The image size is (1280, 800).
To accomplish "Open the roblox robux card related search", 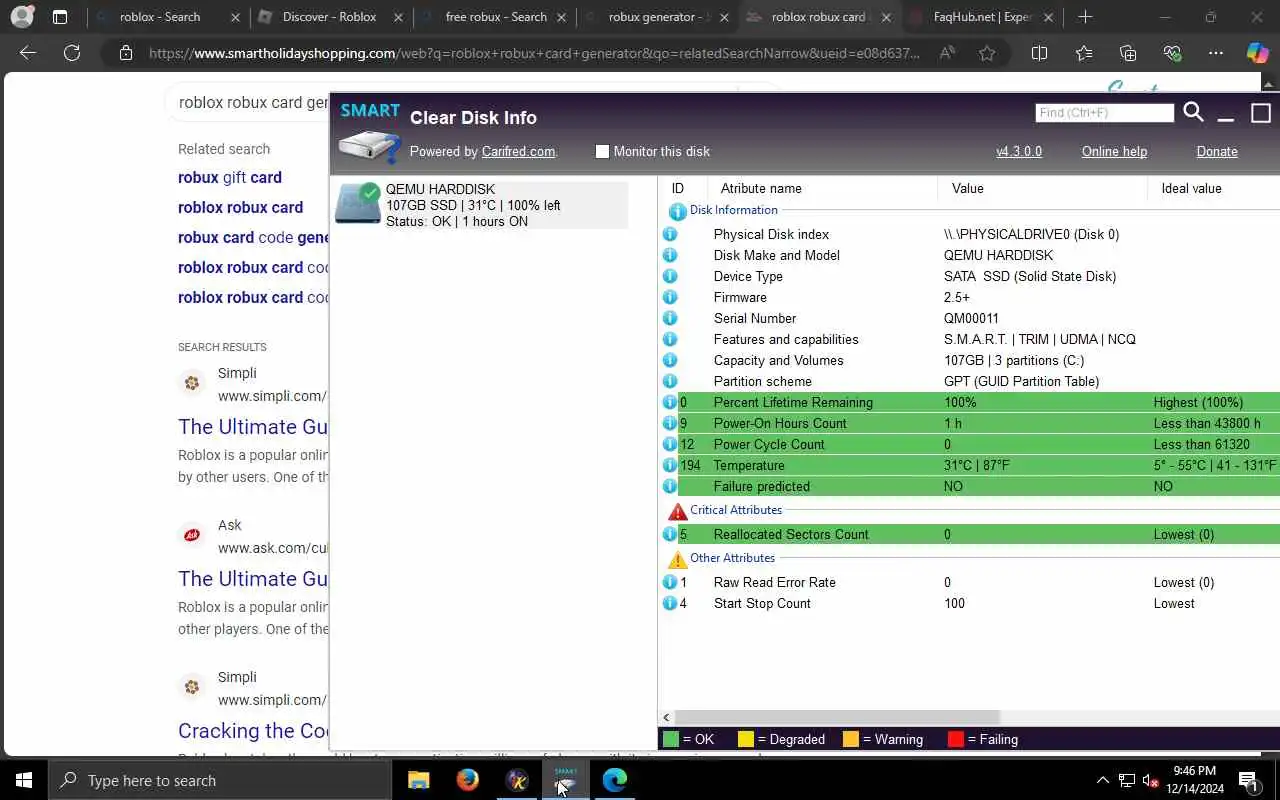I will tap(240, 207).
